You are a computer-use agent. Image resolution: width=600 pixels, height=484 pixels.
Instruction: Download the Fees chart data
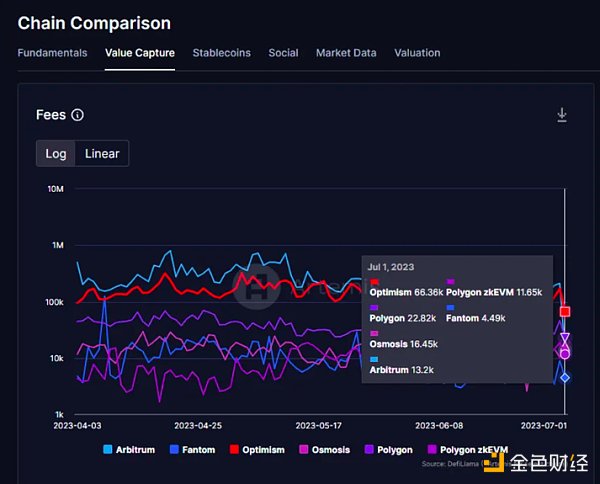pos(562,115)
